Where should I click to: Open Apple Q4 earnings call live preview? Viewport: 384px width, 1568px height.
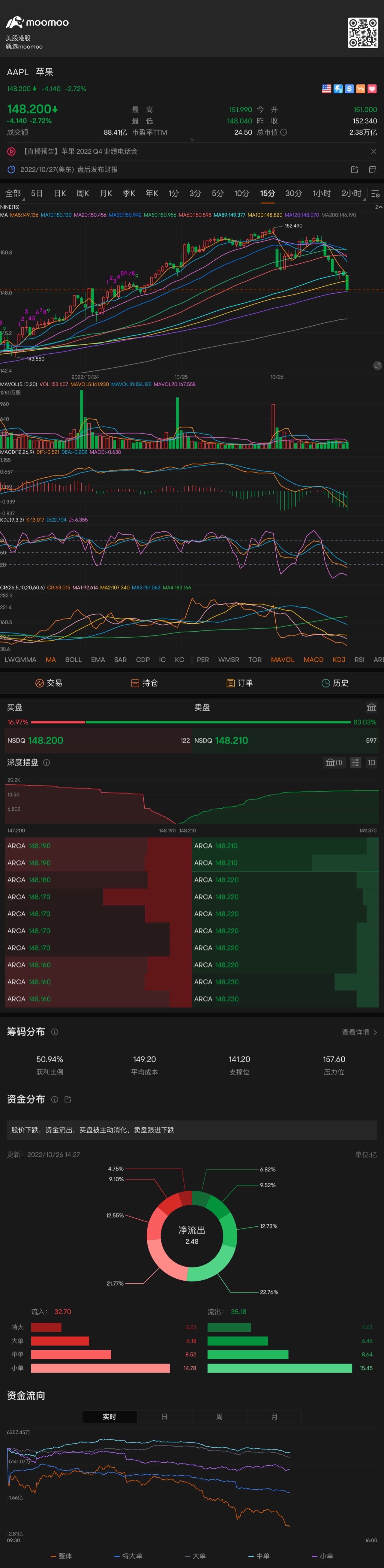click(x=80, y=152)
